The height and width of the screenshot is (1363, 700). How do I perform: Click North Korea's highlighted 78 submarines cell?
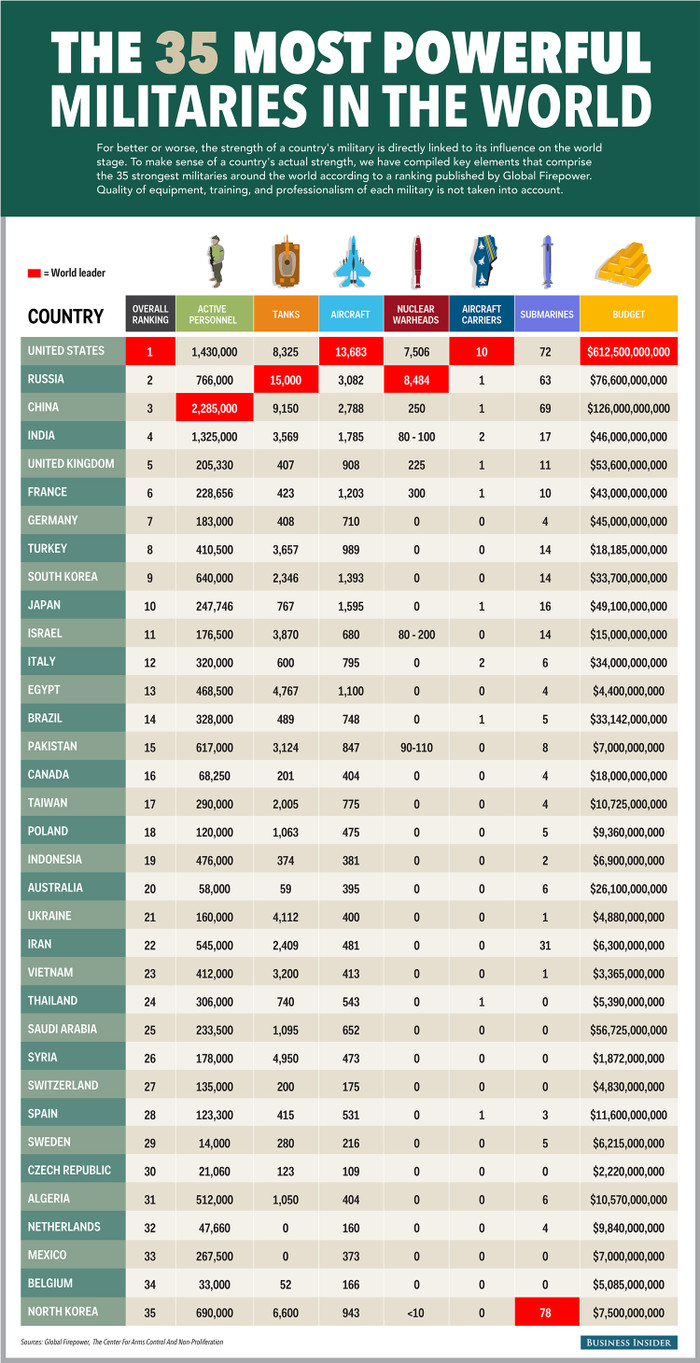point(546,1311)
